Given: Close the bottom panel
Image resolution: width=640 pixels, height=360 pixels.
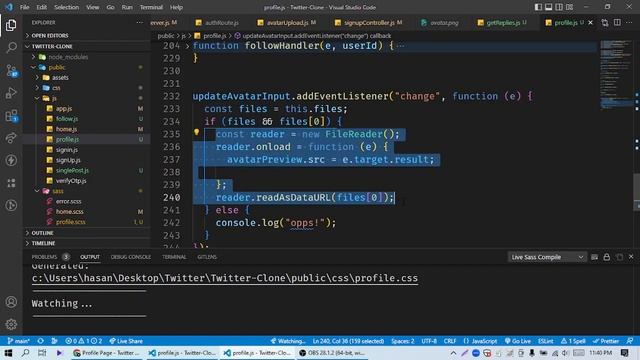Looking at the screenshot, I should 631,257.
